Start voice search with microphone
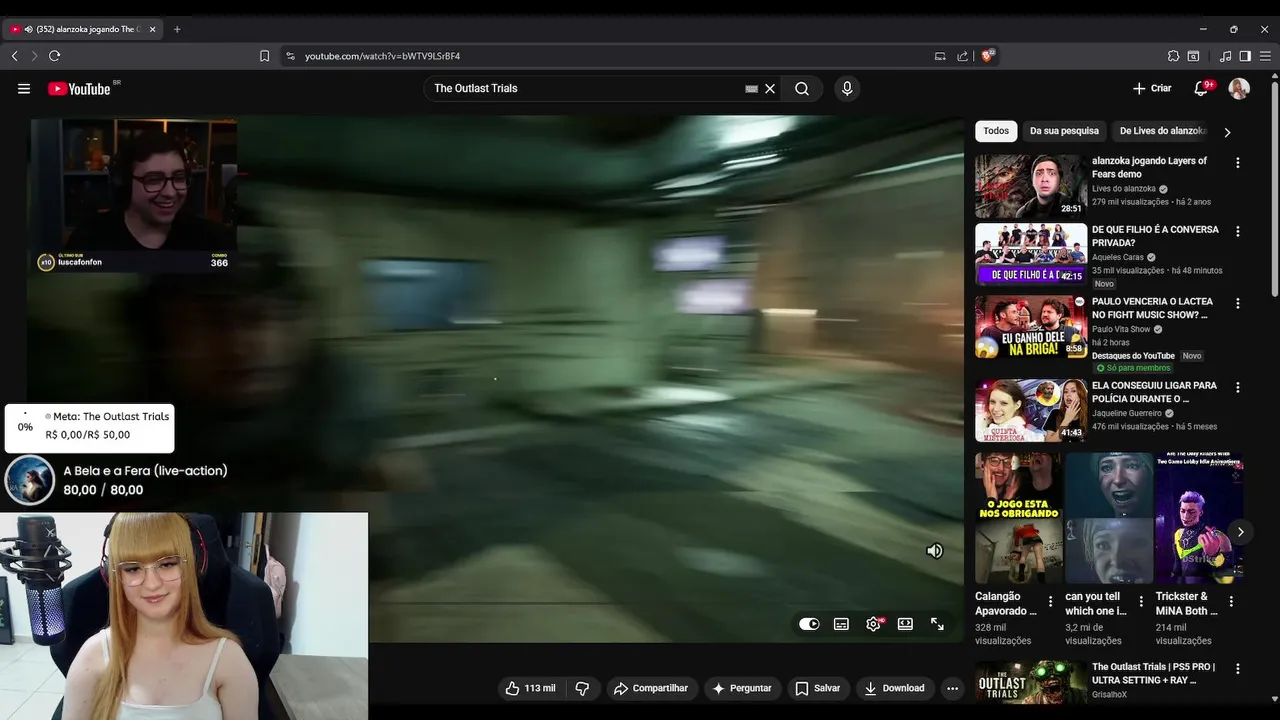The height and width of the screenshot is (720, 1280). (x=847, y=88)
